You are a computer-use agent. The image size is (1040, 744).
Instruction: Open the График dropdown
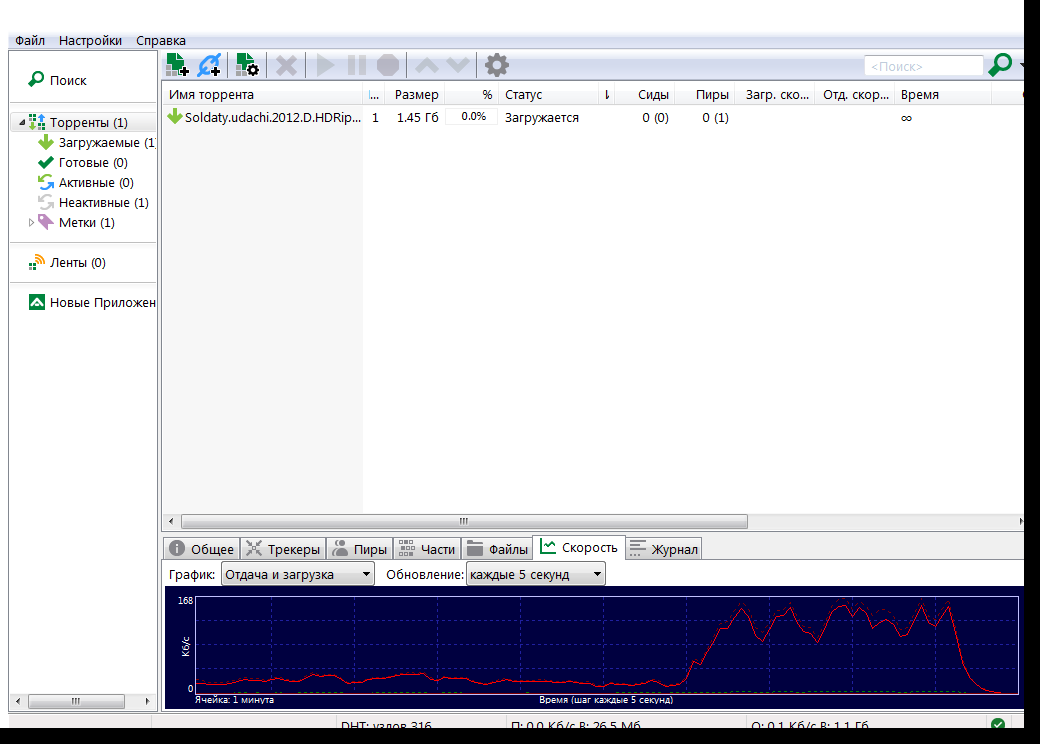tap(297, 575)
